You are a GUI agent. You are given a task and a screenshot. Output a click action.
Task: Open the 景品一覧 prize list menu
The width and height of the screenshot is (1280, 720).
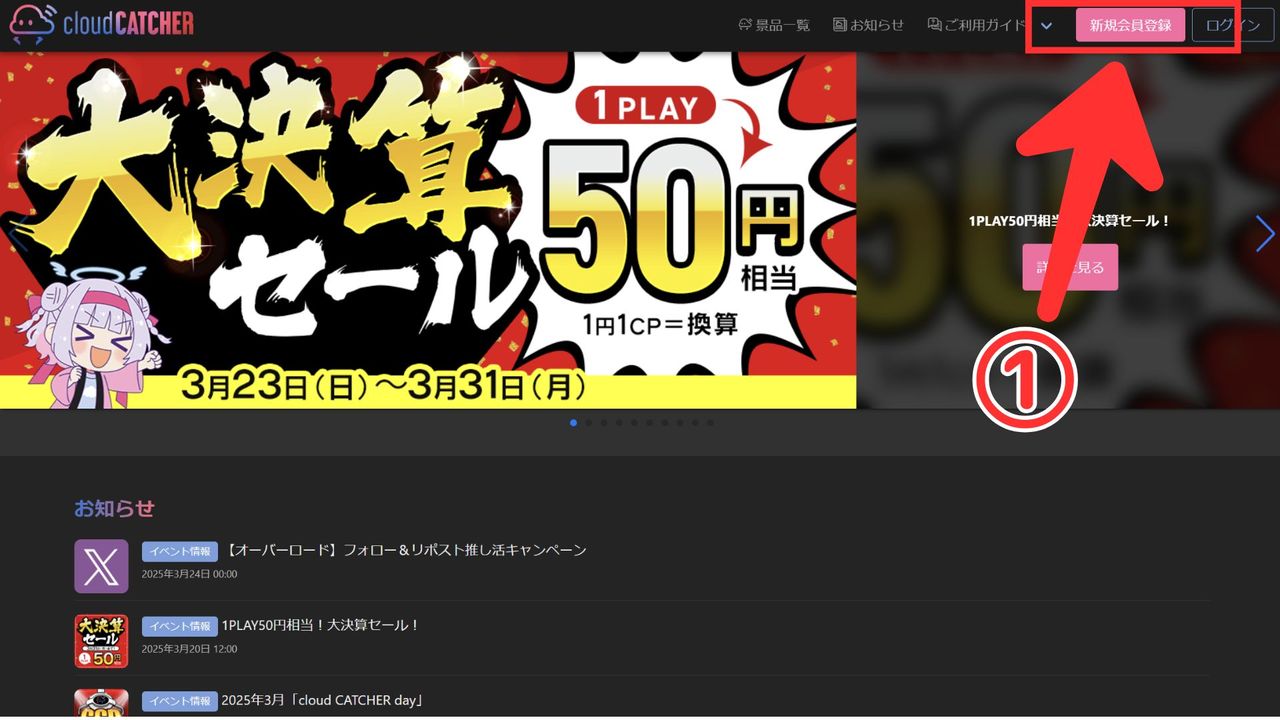tap(774, 25)
